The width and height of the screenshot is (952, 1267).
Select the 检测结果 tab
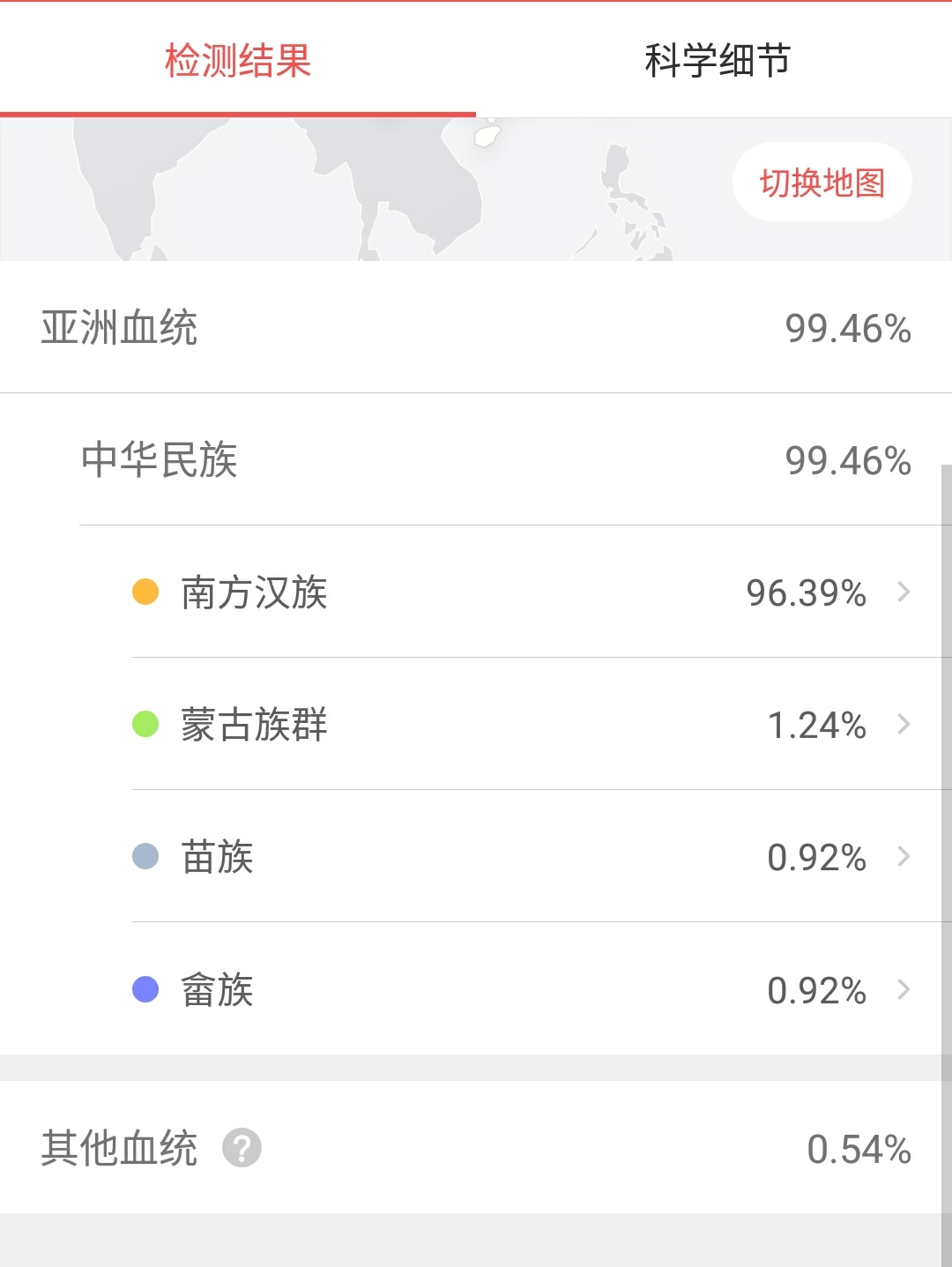238,61
